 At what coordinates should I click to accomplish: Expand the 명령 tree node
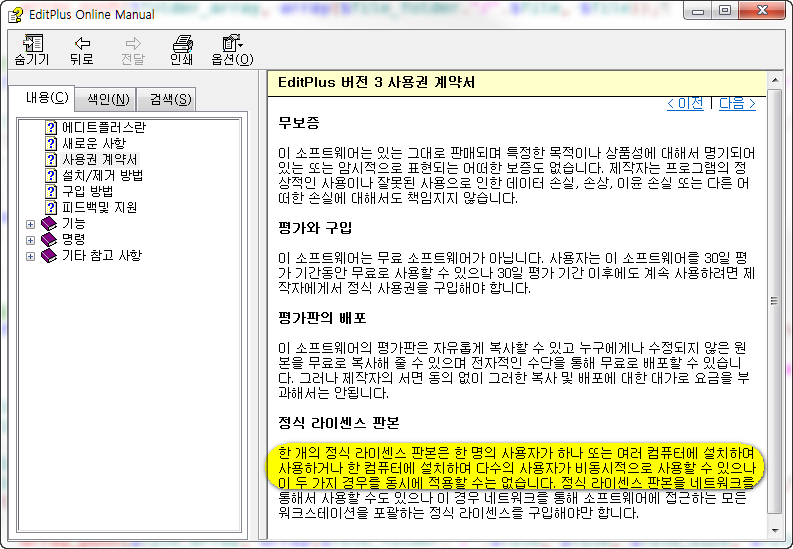pos(30,240)
